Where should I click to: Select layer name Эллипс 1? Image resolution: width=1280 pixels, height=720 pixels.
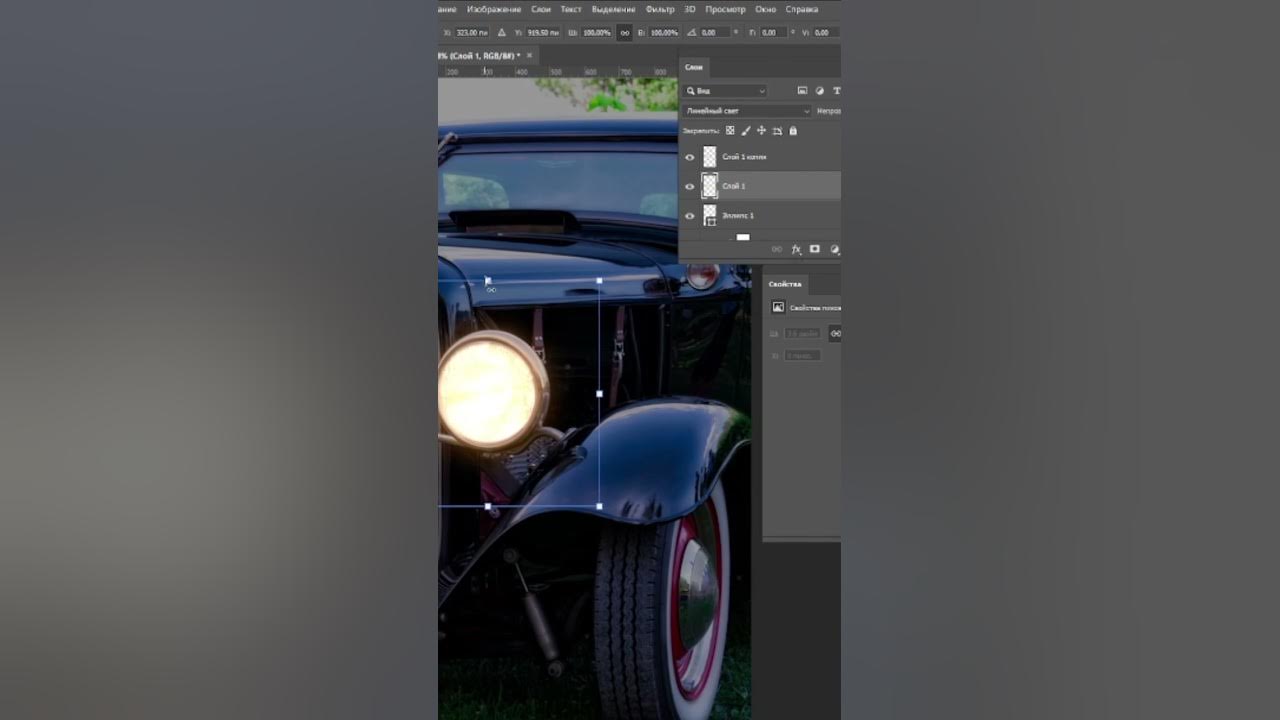(x=738, y=216)
